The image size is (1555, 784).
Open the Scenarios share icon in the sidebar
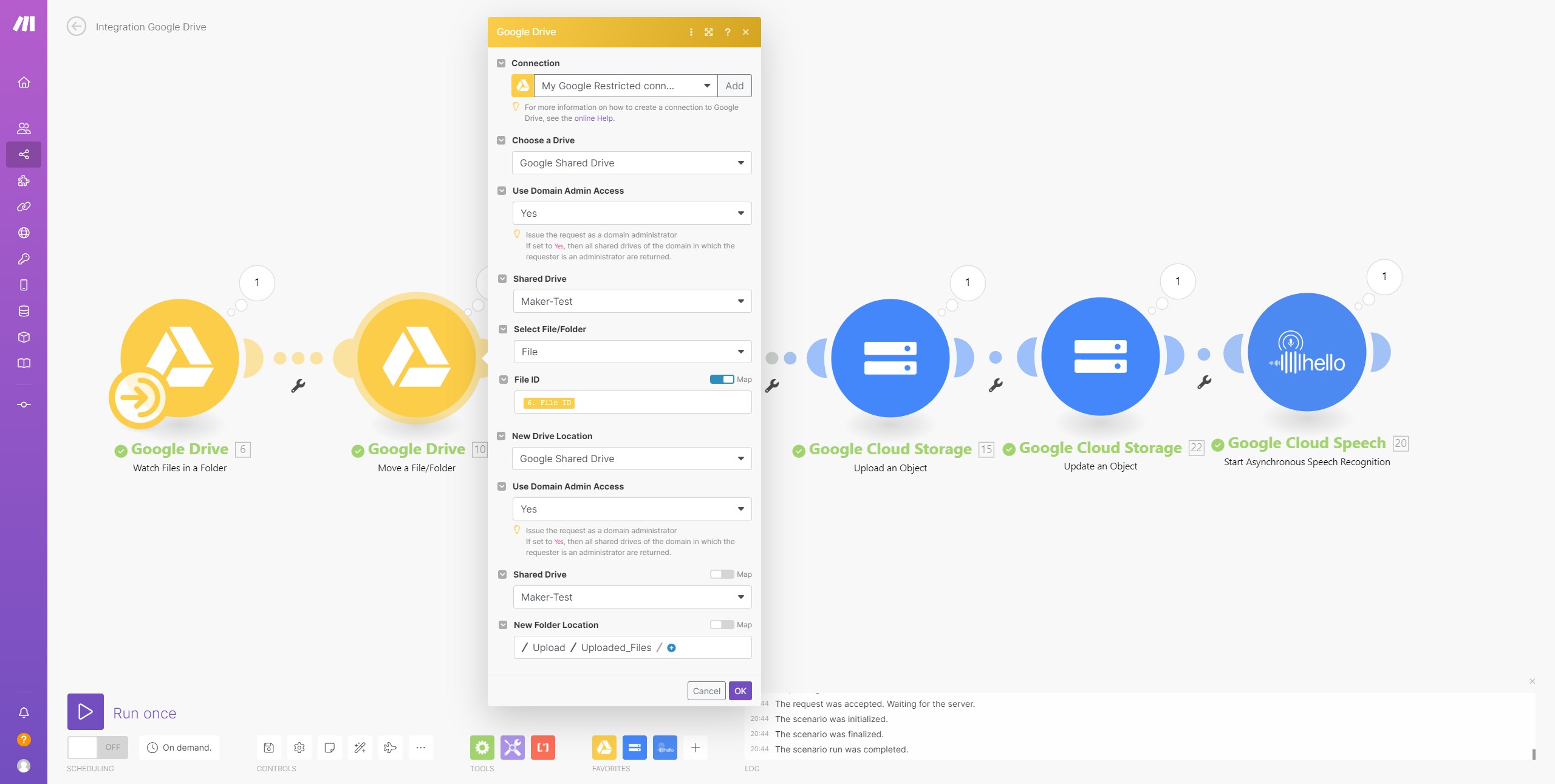(x=24, y=154)
